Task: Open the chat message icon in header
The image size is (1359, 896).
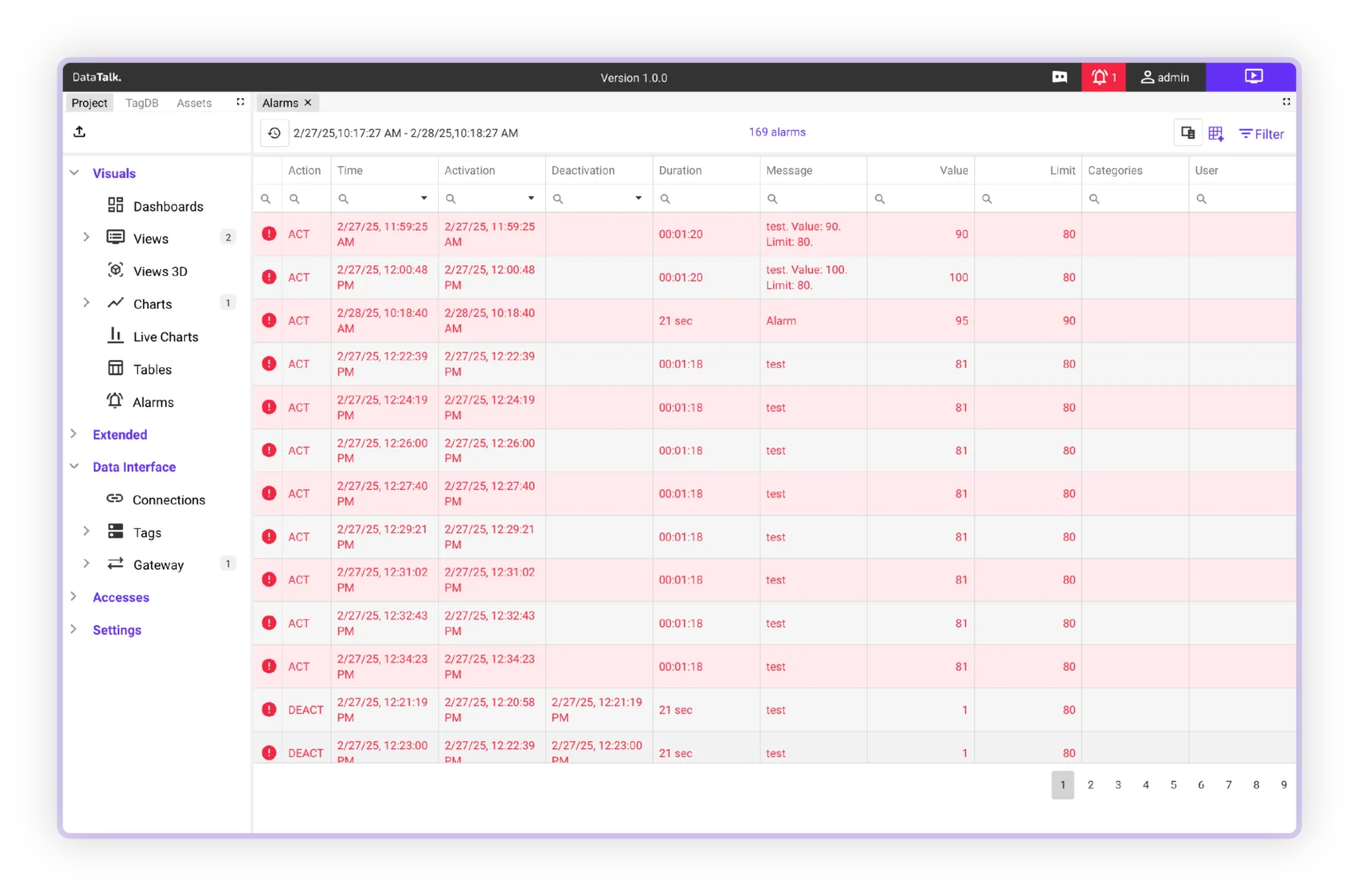Action: 1059,77
